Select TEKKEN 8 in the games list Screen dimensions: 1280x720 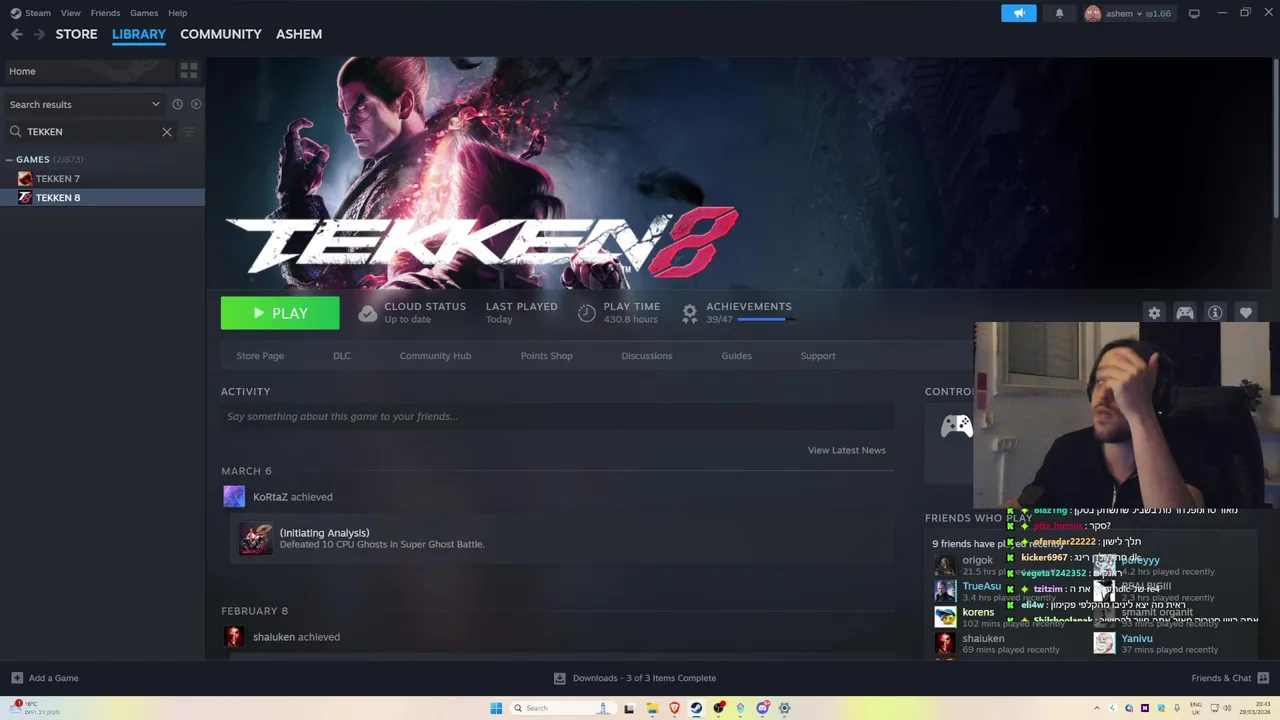[x=102, y=198]
